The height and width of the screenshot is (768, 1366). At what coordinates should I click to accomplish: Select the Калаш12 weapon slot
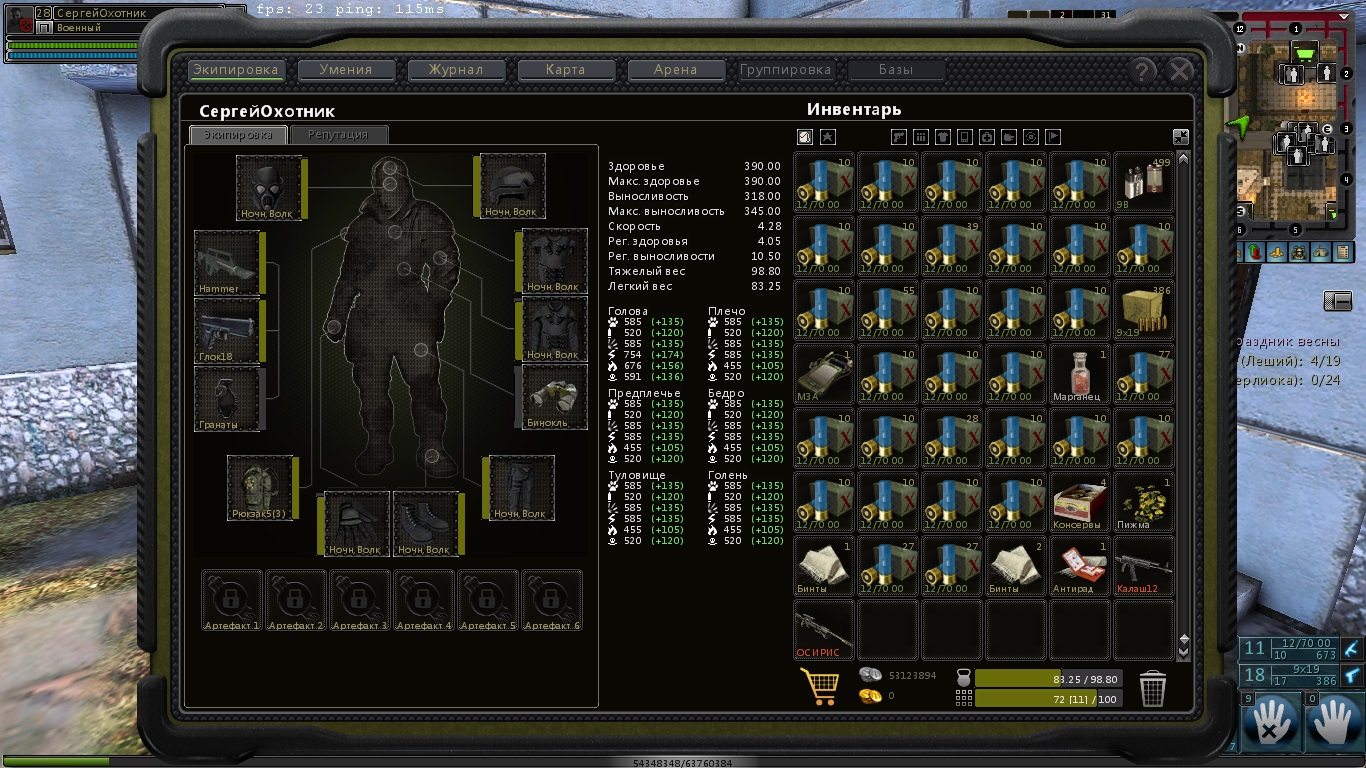pos(1144,566)
